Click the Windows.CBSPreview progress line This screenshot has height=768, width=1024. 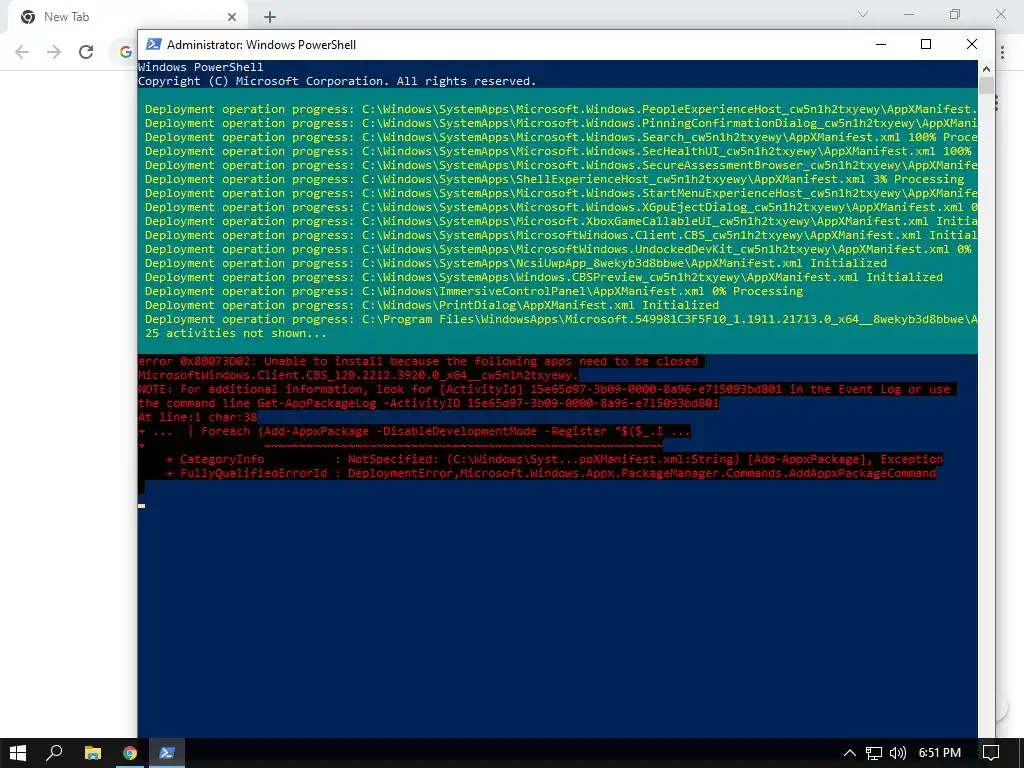coord(544,277)
